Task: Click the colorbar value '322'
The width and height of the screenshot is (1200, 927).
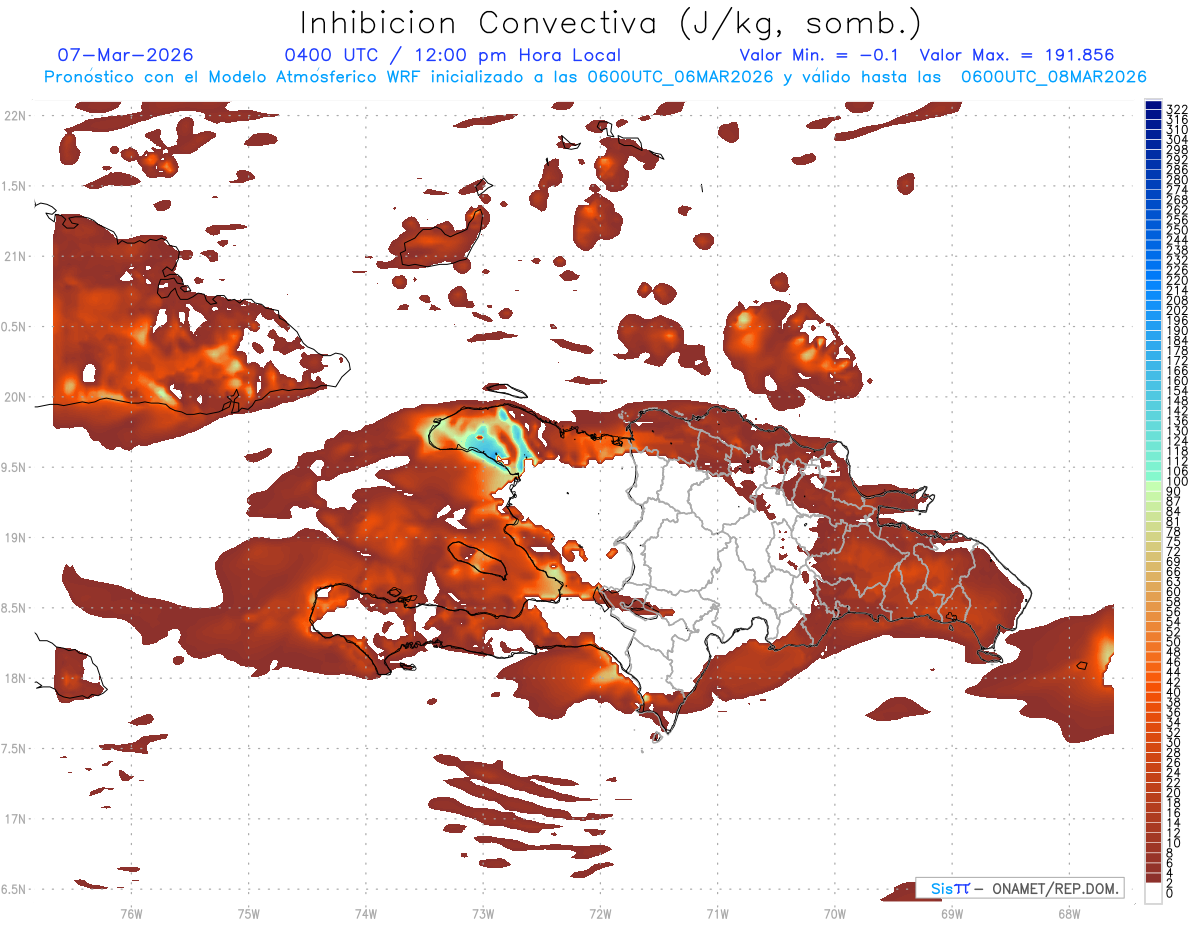Action: pyautogui.click(x=1177, y=109)
